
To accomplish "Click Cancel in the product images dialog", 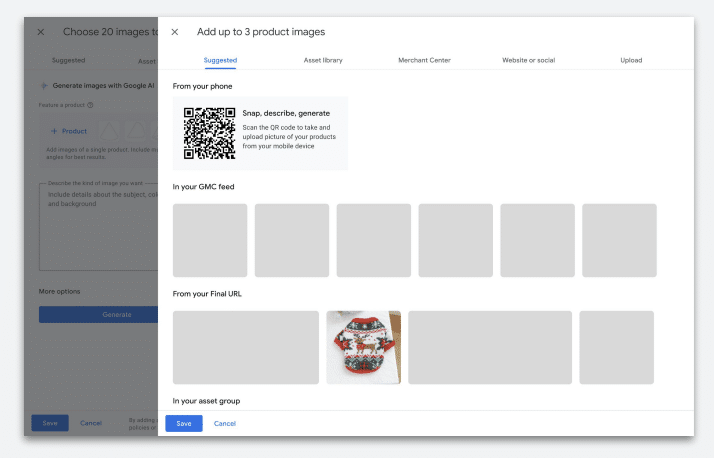I will click(x=225, y=423).
